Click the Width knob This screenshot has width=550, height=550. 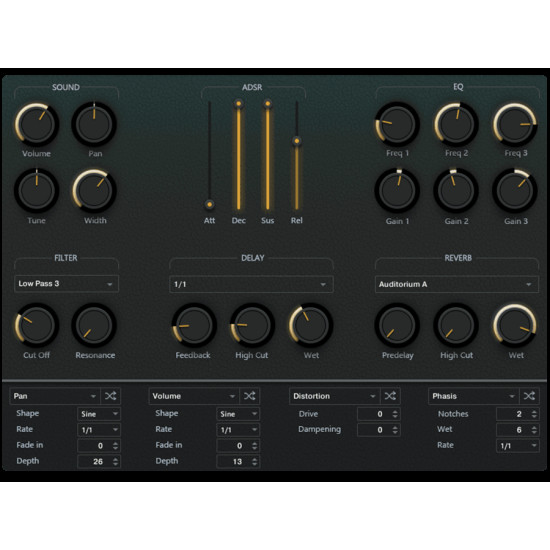click(94, 190)
